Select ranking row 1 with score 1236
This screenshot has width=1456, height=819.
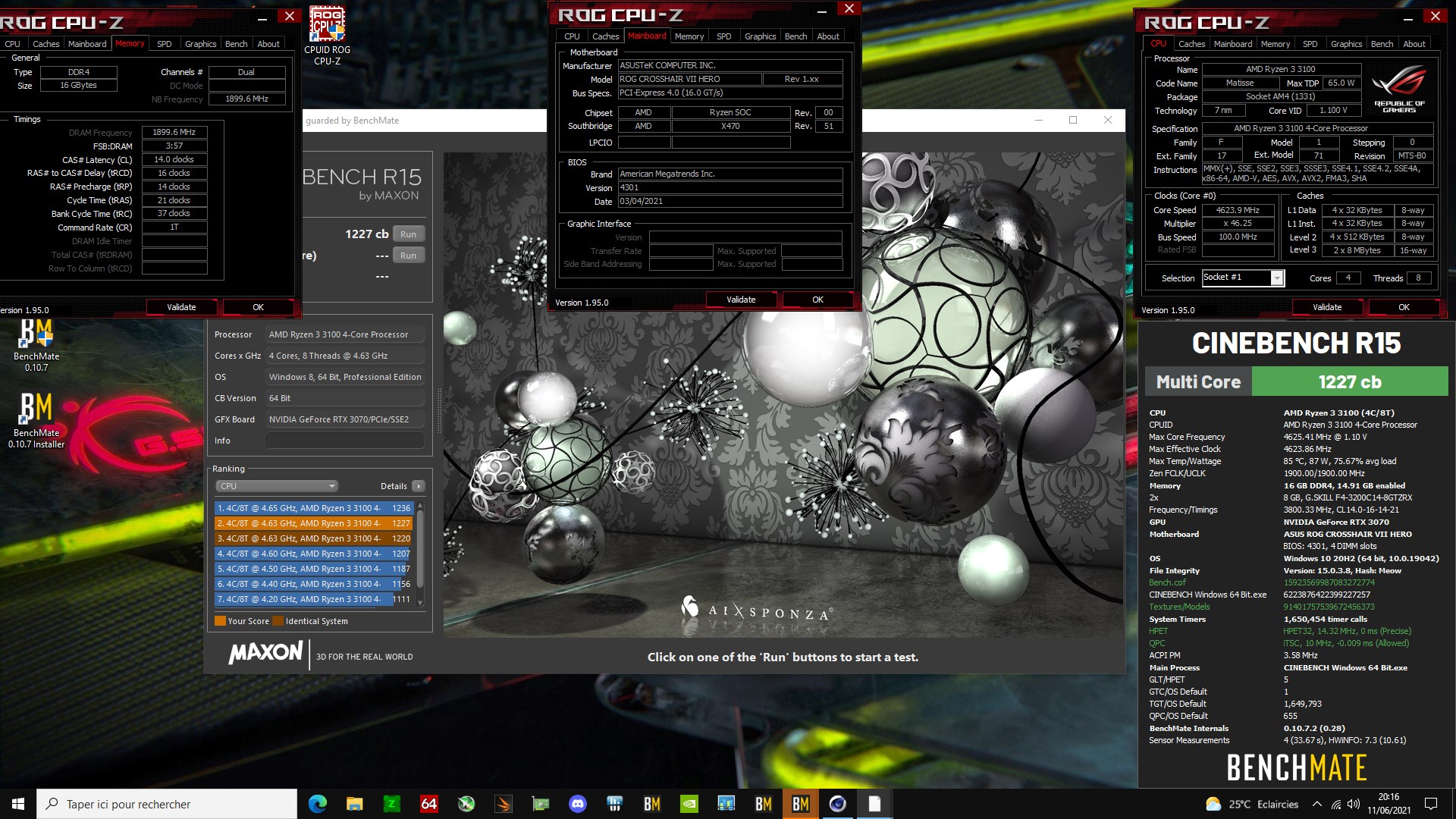pos(313,508)
